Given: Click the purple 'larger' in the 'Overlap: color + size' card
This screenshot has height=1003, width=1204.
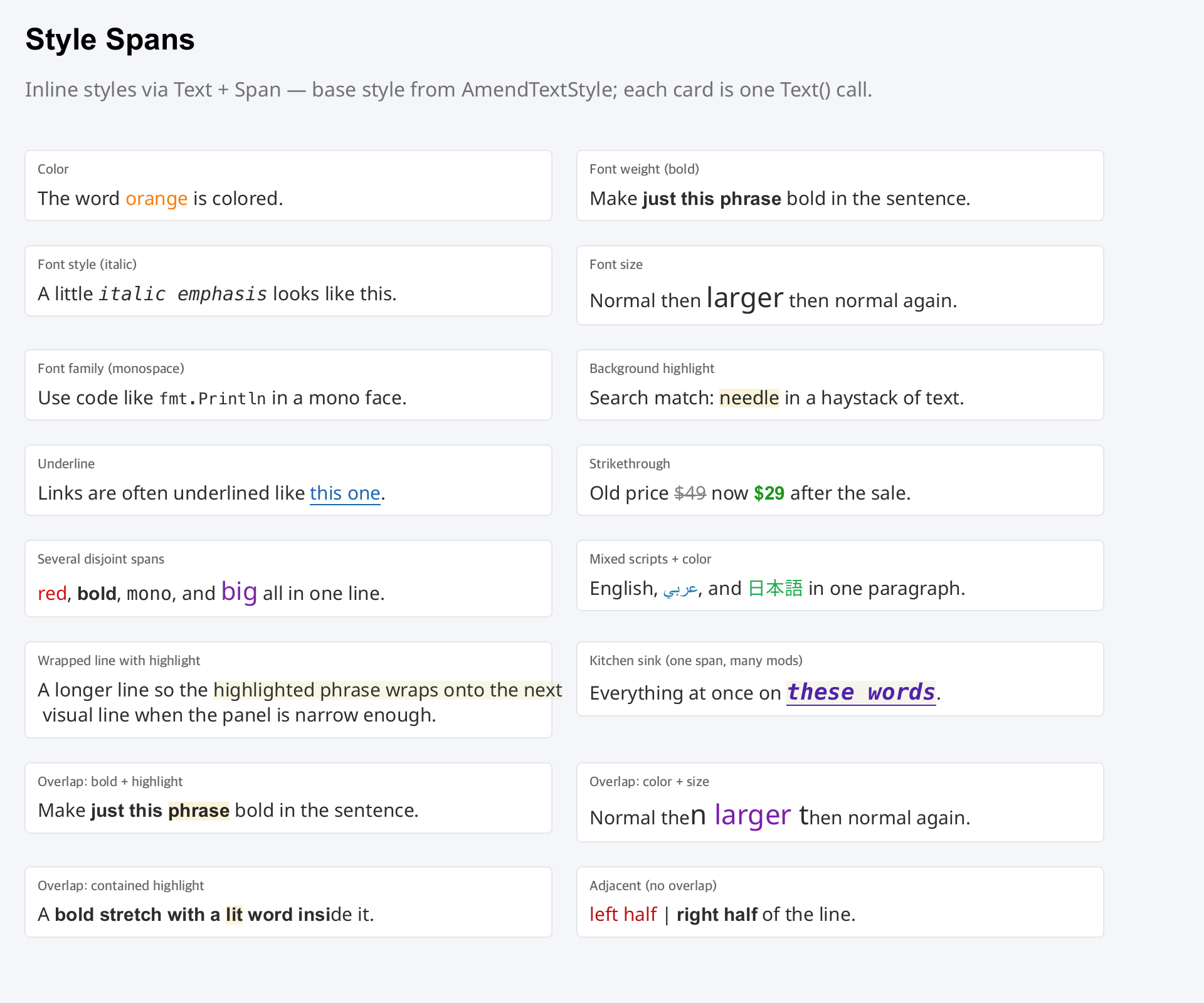Looking at the screenshot, I should click(x=752, y=815).
